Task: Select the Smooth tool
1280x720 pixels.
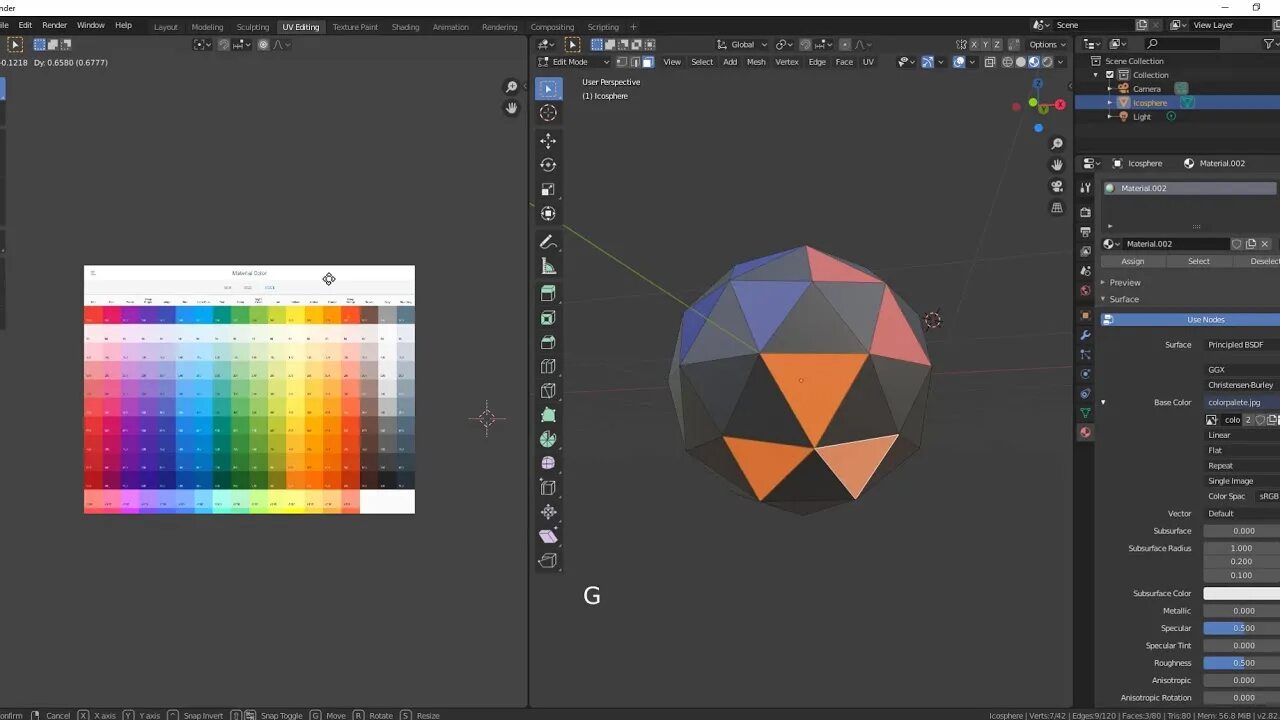Action: 548,463
